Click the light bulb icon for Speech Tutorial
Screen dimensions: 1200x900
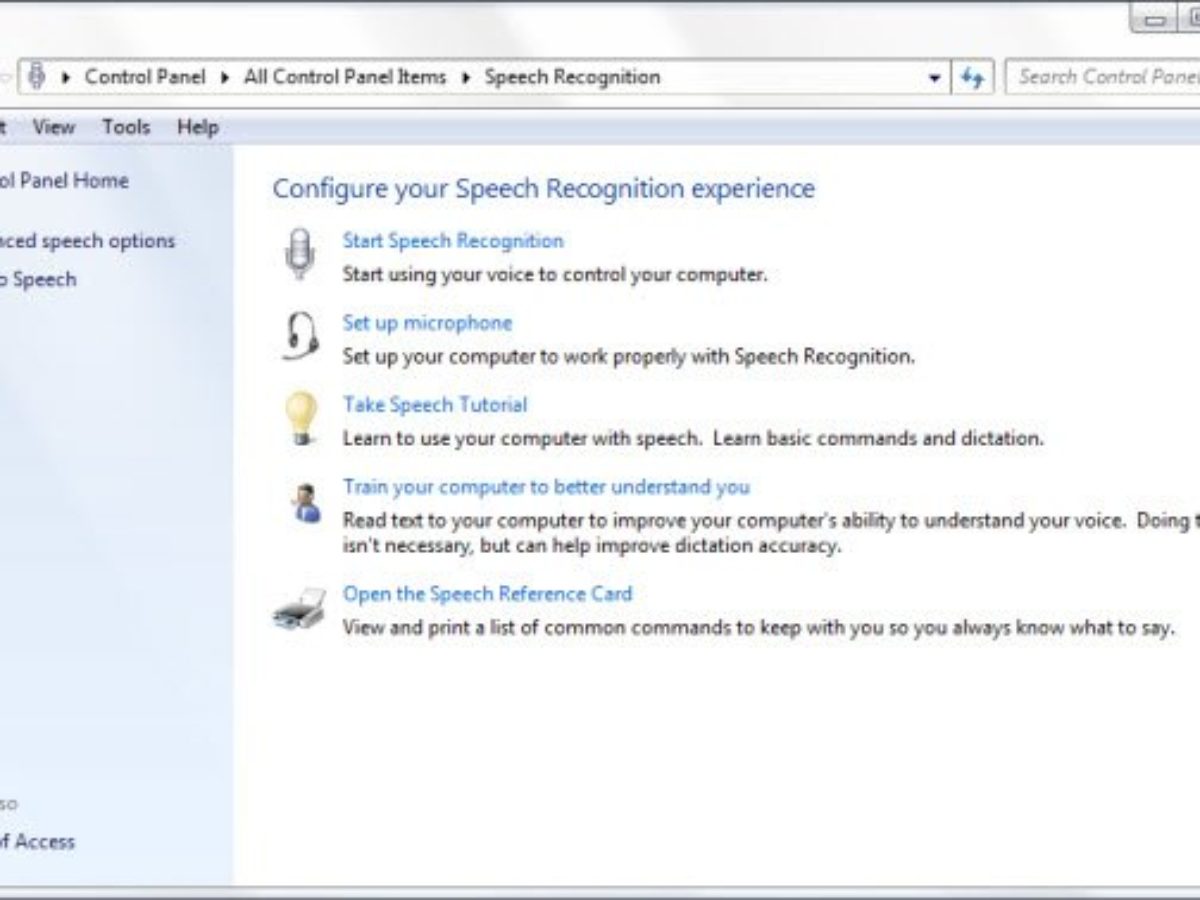point(300,418)
